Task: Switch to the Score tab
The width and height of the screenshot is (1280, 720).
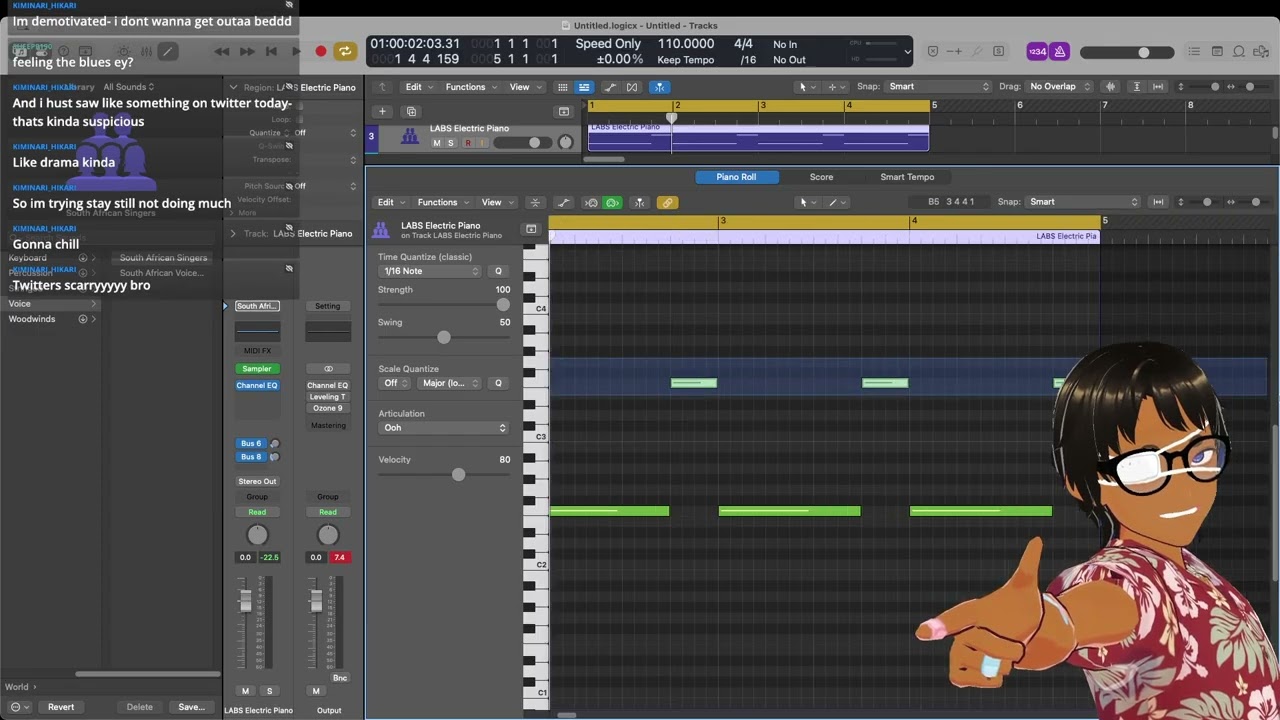Action: pos(821,177)
